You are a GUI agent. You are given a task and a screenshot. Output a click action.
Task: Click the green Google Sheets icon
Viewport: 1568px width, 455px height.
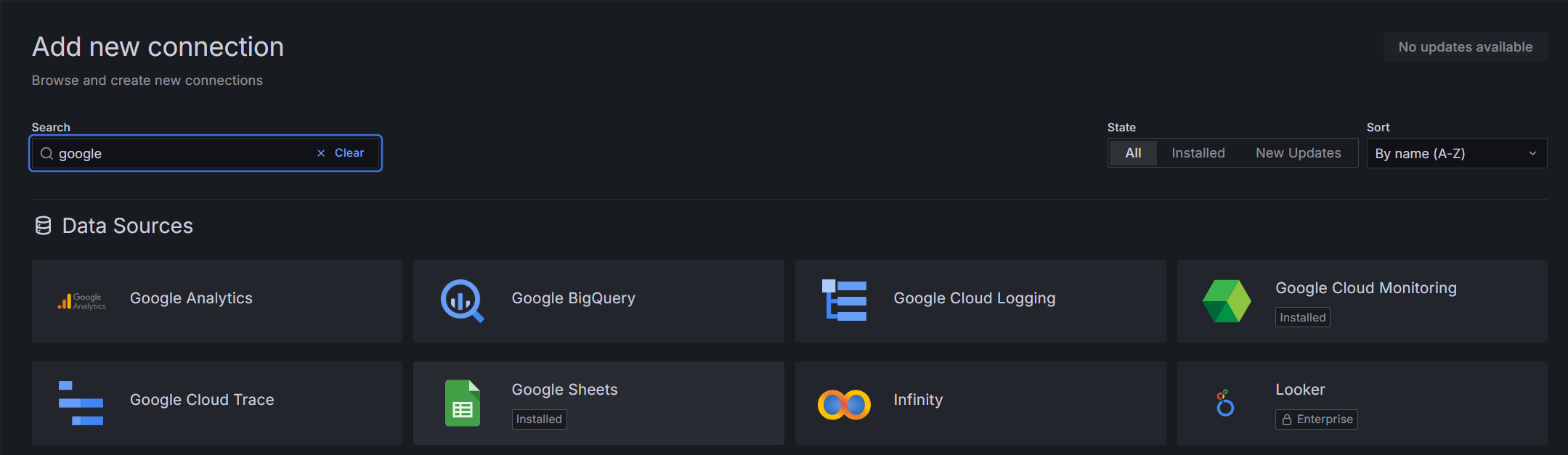(x=463, y=403)
